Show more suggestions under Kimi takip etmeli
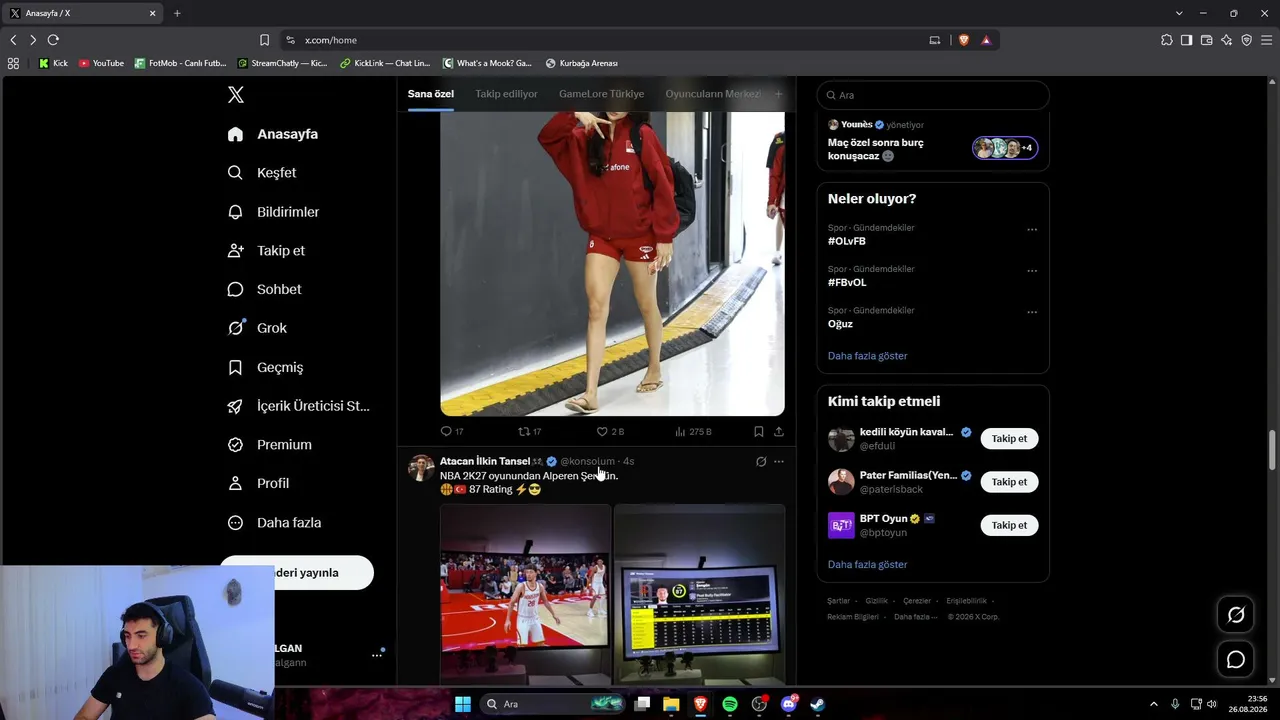The image size is (1280, 720). [867, 565]
